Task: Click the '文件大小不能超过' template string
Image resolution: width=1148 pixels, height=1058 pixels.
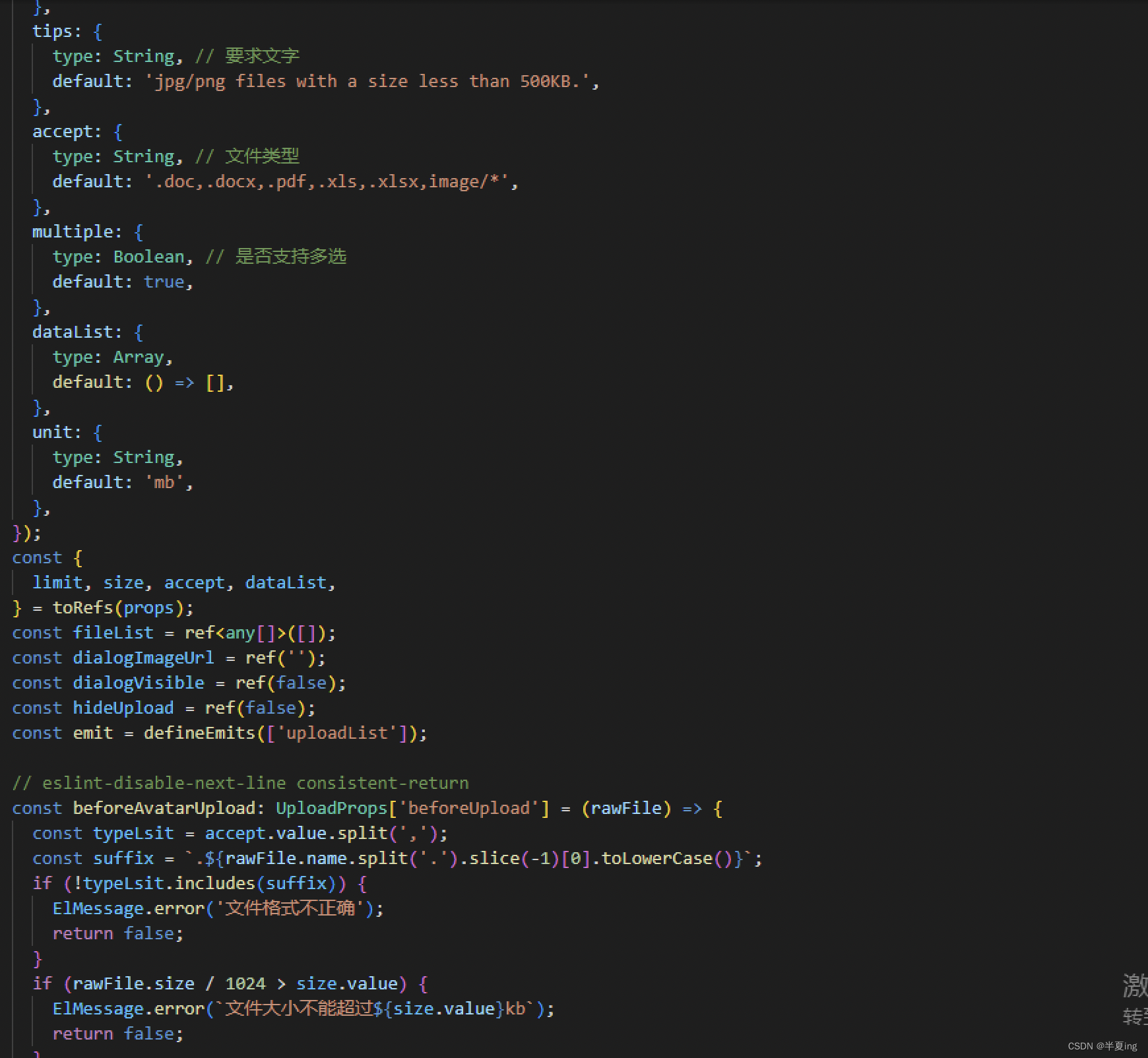Action: click(299, 1009)
